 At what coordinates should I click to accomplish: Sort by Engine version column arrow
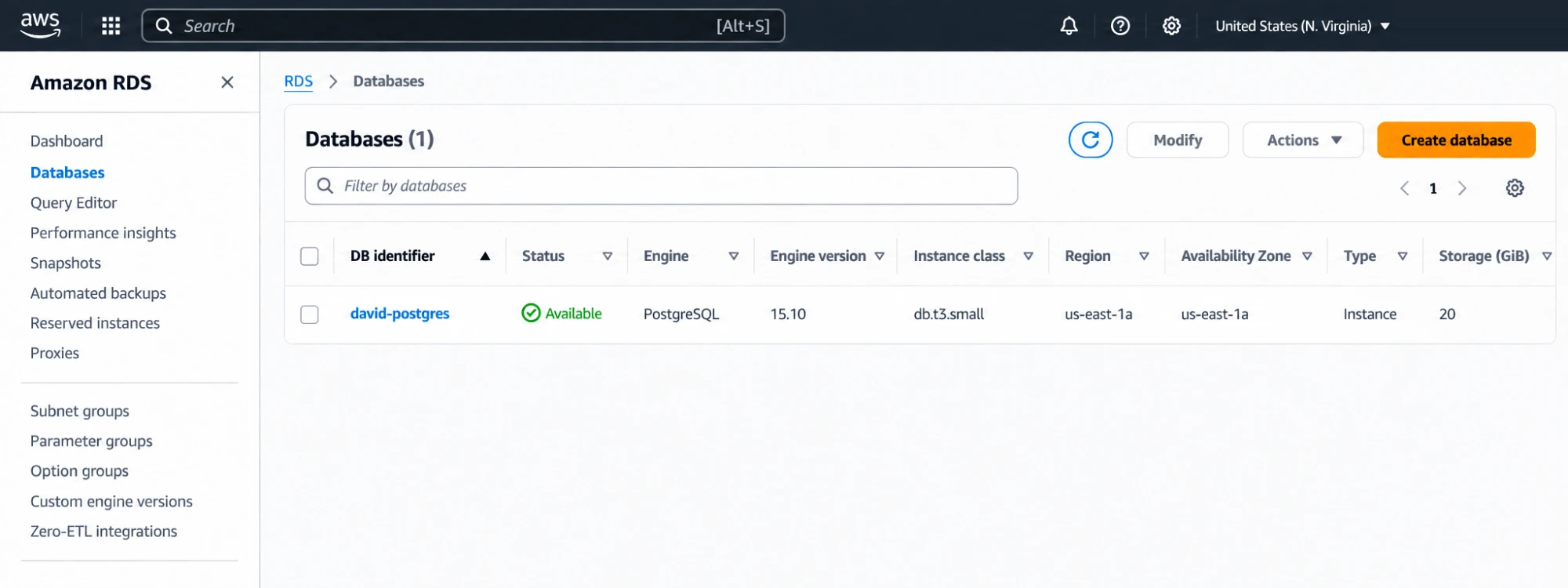(x=880, y=256)
